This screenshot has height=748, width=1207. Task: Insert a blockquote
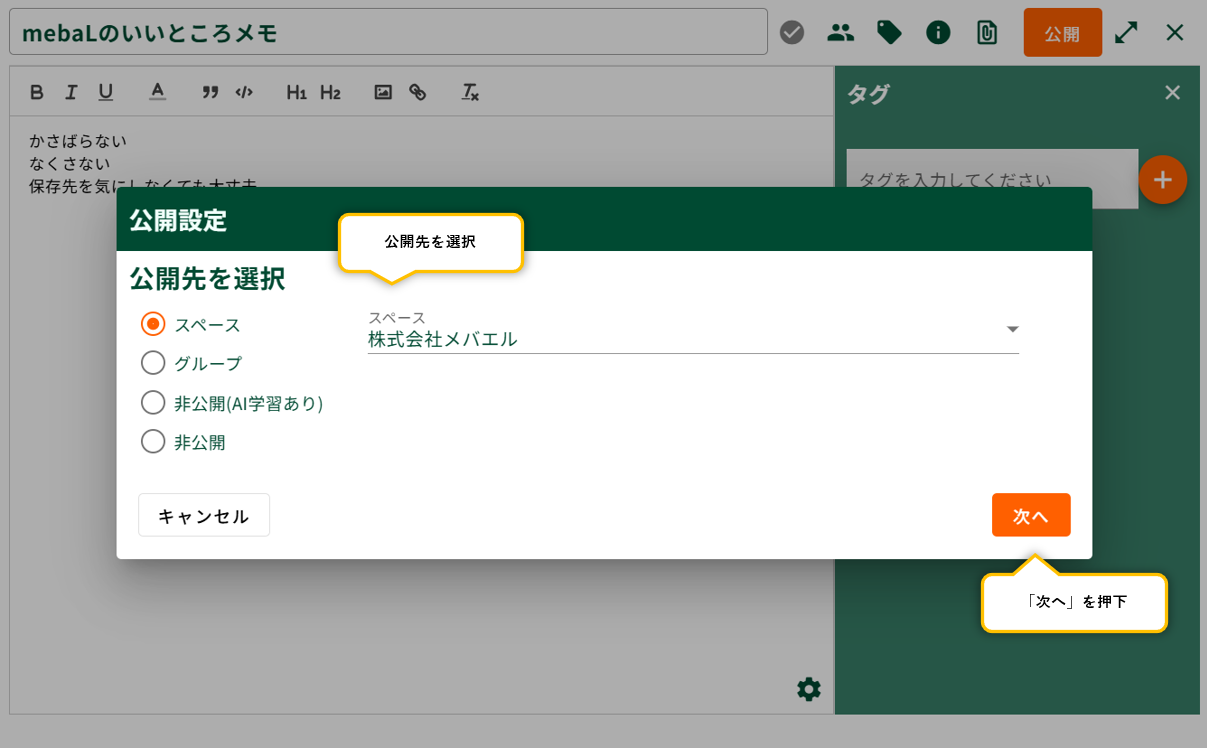click(210, 93)
